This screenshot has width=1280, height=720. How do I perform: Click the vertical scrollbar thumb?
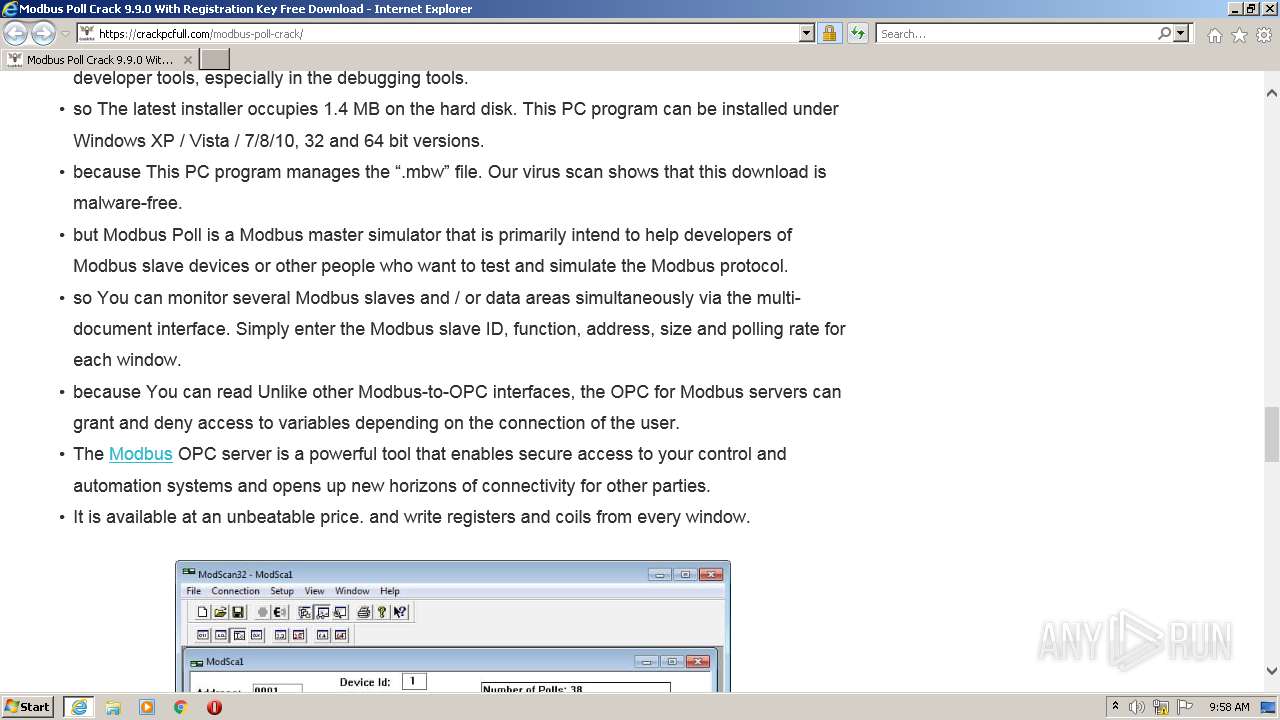(1272, 433)
